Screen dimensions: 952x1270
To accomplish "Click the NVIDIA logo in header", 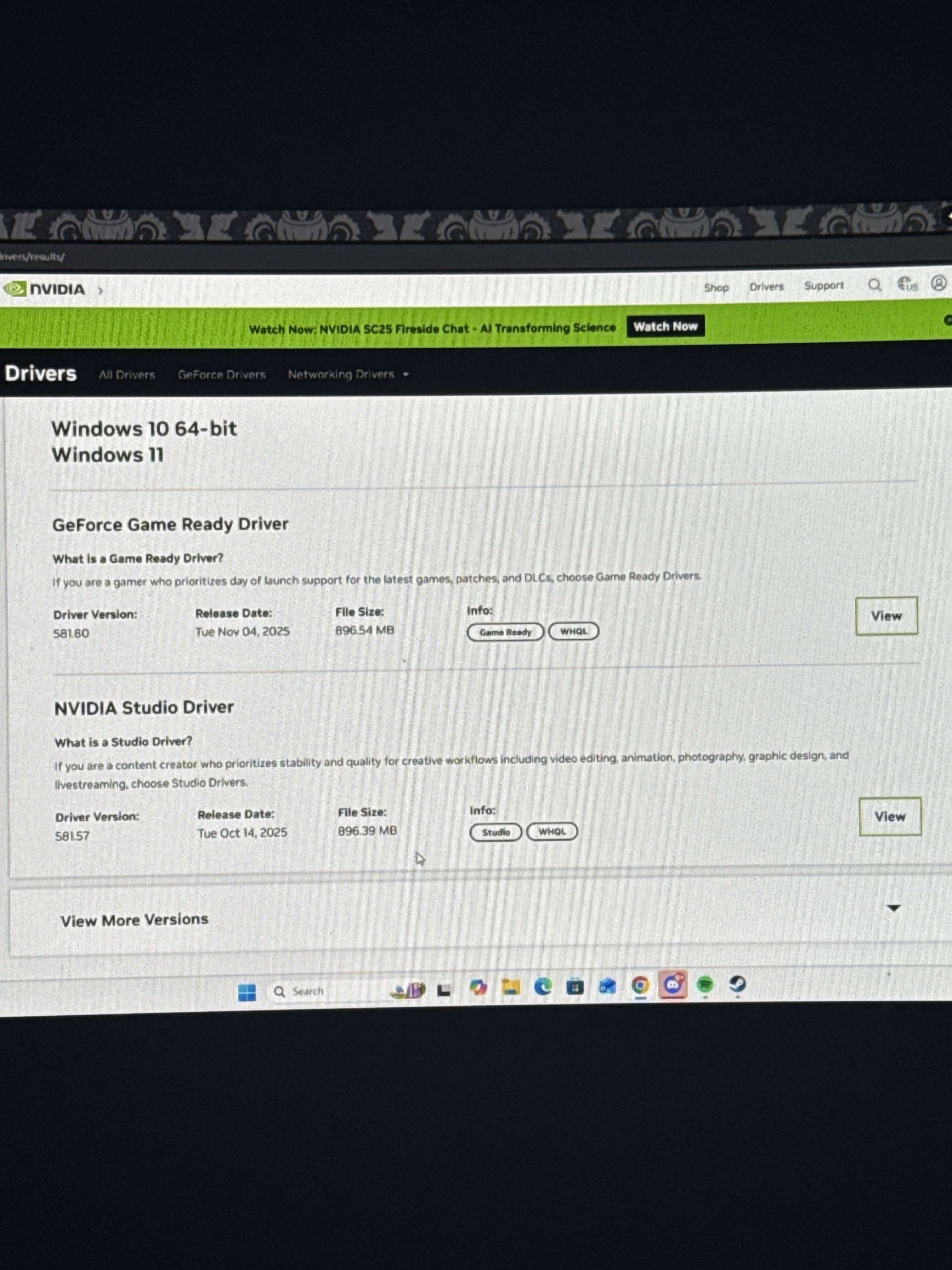I will [x=45, y=289].
